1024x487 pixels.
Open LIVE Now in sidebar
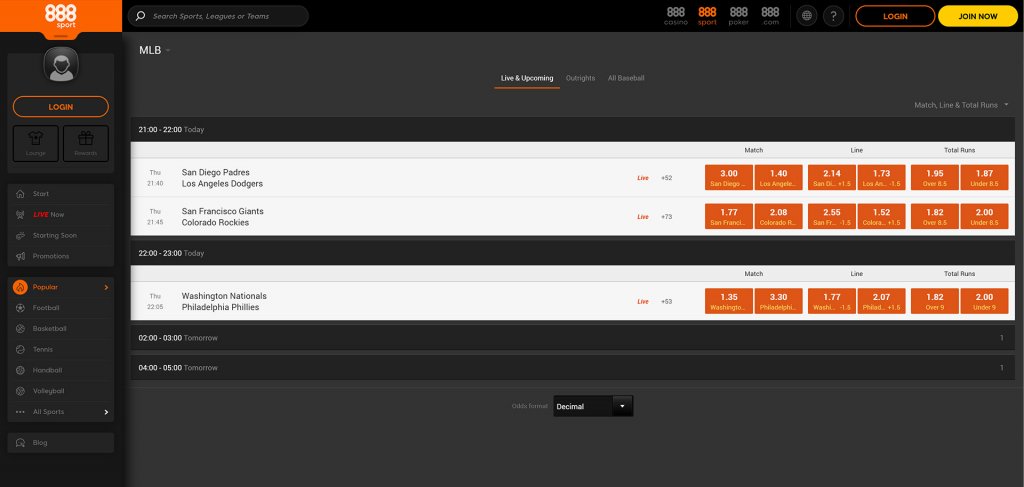61,215
